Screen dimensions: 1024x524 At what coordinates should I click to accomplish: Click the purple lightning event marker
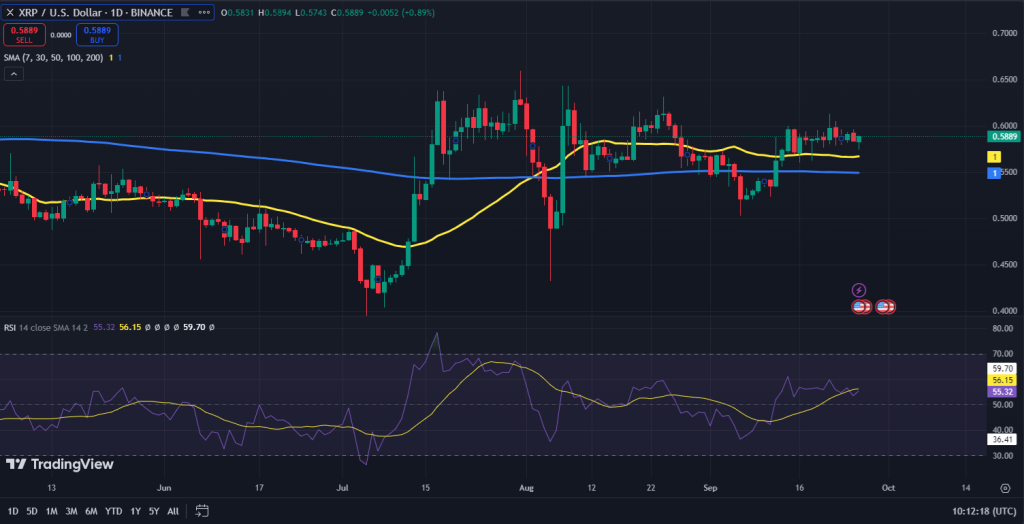(x=859, y=289)
